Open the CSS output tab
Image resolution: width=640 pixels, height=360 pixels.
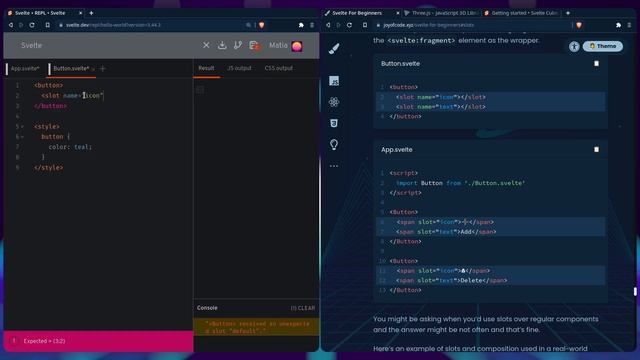(278, 68)
